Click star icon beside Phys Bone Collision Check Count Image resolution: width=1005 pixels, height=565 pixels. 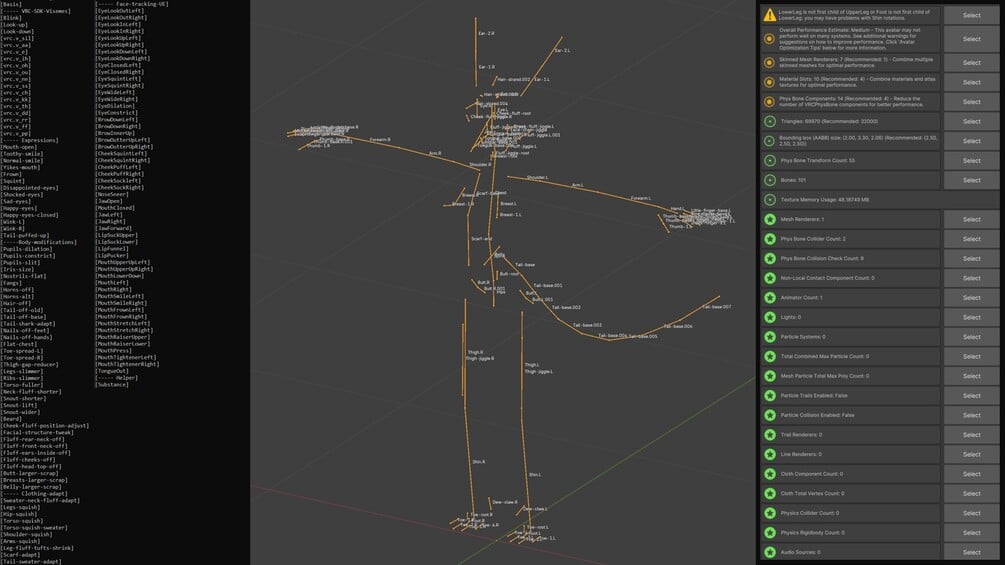[770, 258]
